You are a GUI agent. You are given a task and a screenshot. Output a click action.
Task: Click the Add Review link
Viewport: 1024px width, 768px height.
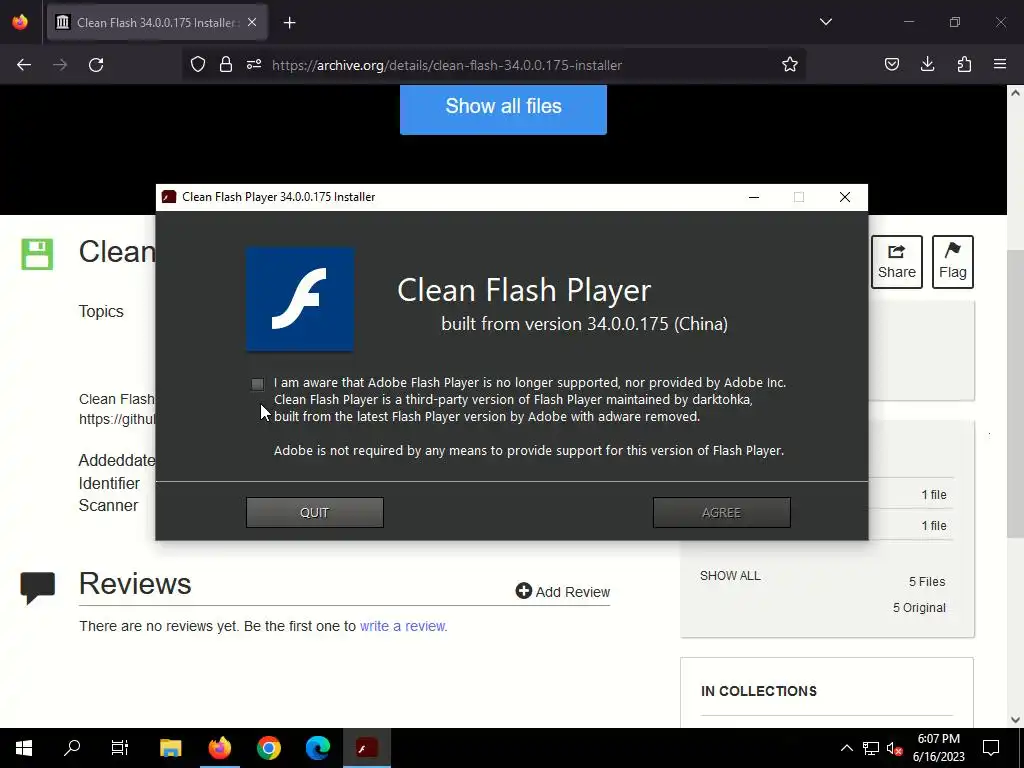coord(562,592)
